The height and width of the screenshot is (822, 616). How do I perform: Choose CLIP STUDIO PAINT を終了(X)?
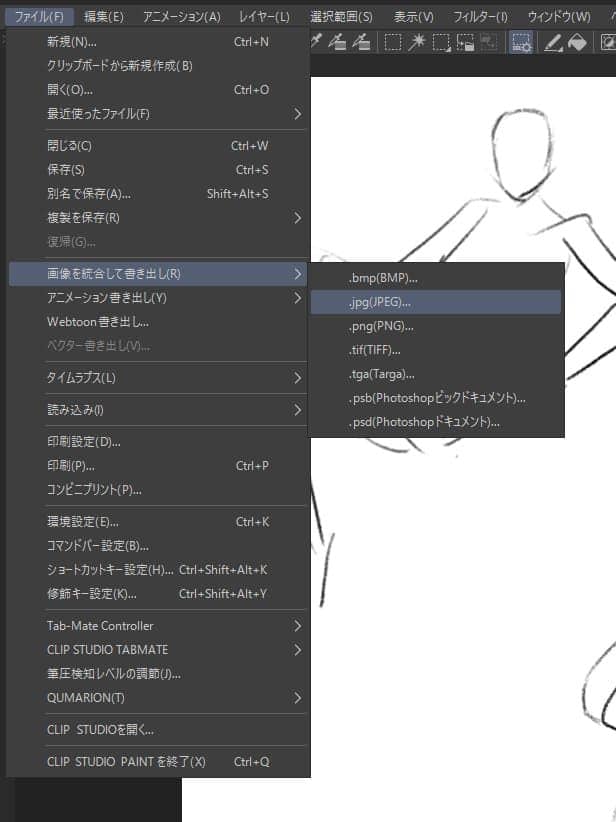point(158,762)
